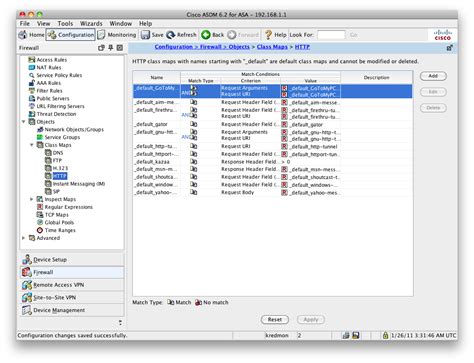Select NAT Rules icon in tree
The height and width of the screenshot is (363, 474).
point(32,67)
